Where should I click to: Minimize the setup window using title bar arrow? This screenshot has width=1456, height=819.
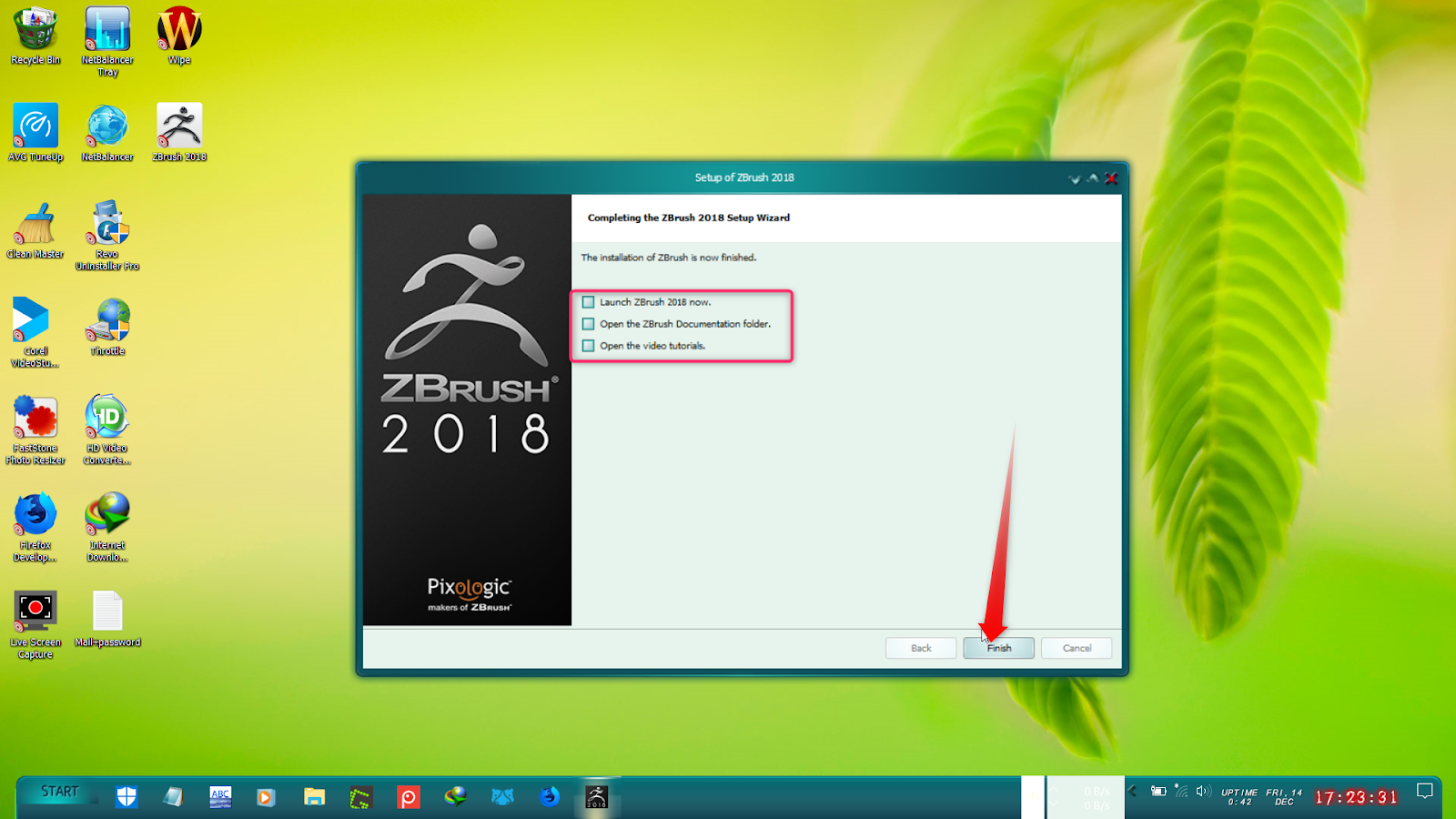(x=1075, y=178)
